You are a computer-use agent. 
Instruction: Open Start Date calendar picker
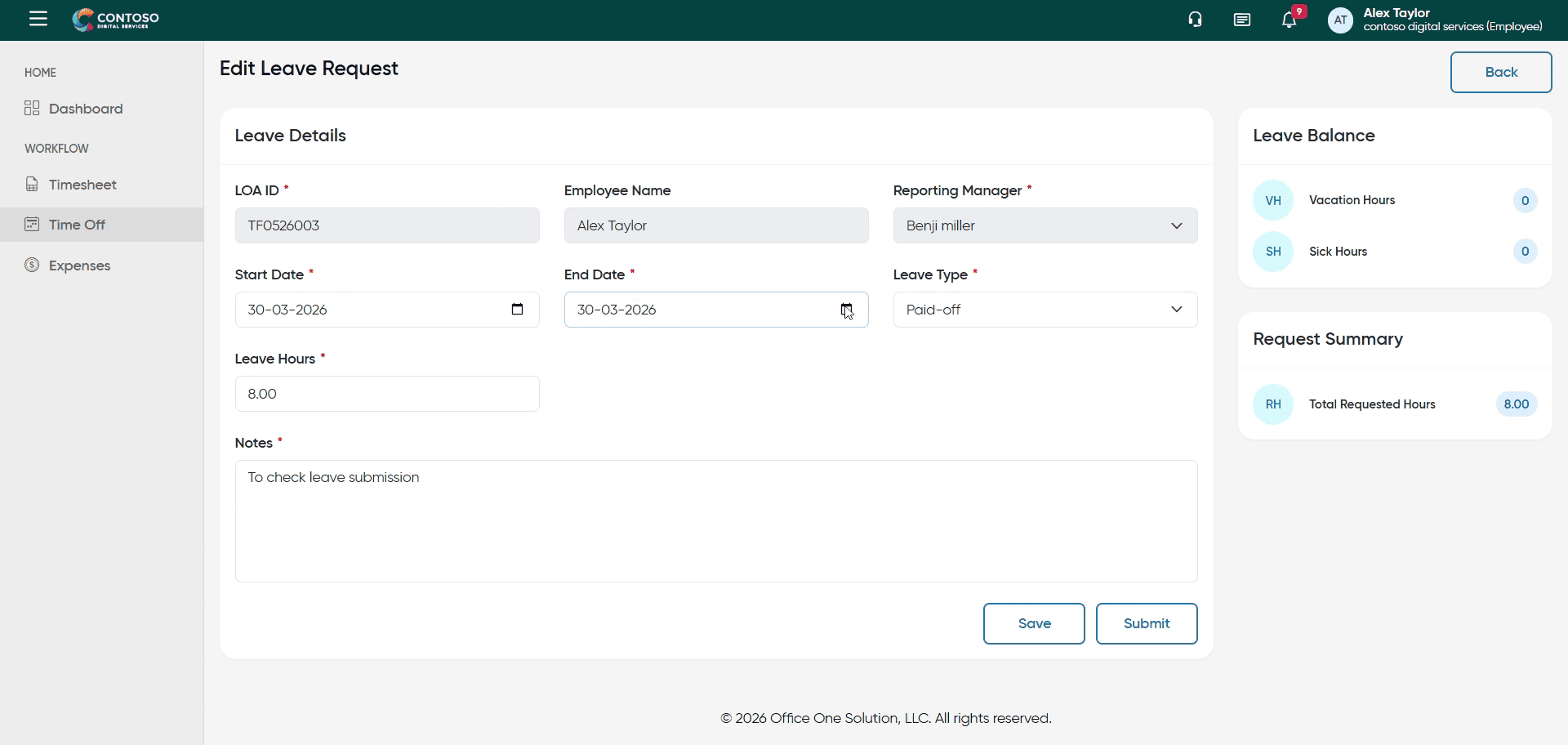(x=517, y=310)
